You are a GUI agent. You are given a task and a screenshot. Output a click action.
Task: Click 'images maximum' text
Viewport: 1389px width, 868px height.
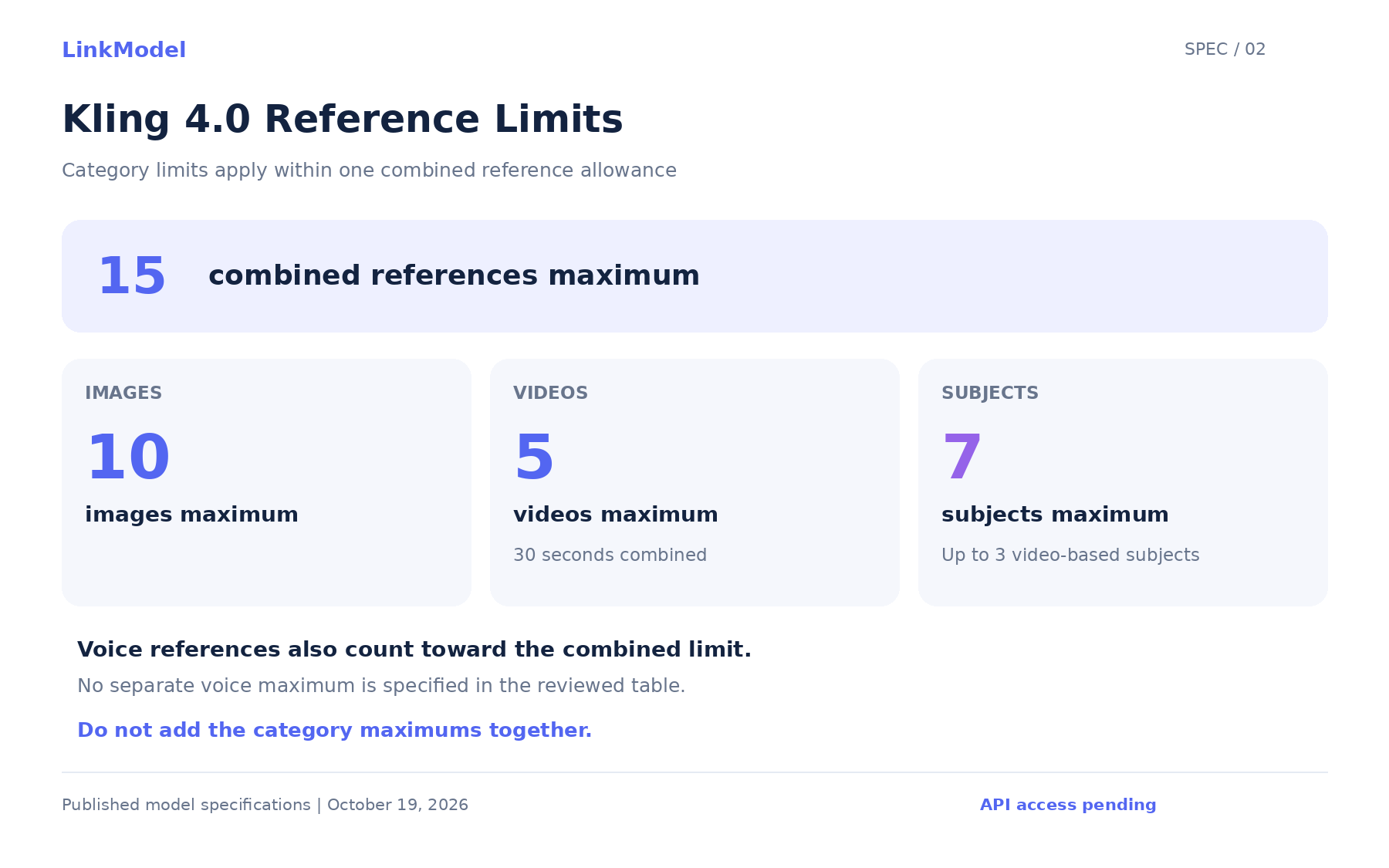[191, 515]
